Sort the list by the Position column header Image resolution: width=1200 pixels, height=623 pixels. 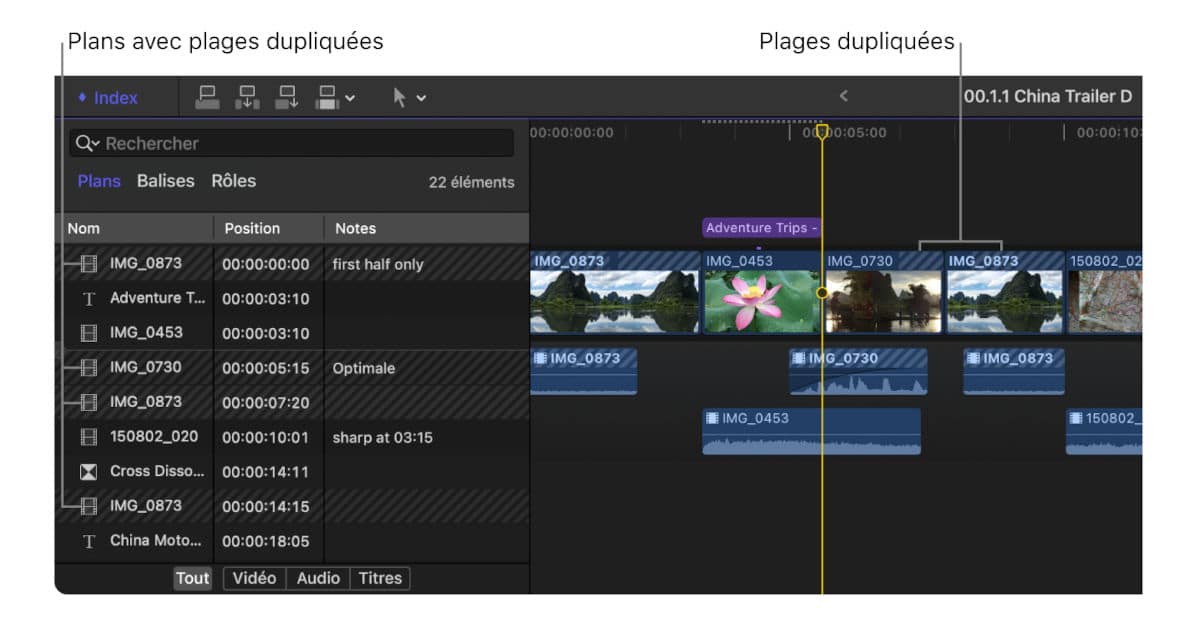pos(252,228)
